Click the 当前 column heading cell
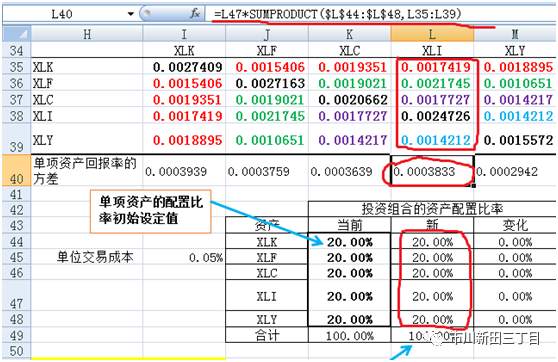Viewport: 558px width, 362px height. [349, 225]
